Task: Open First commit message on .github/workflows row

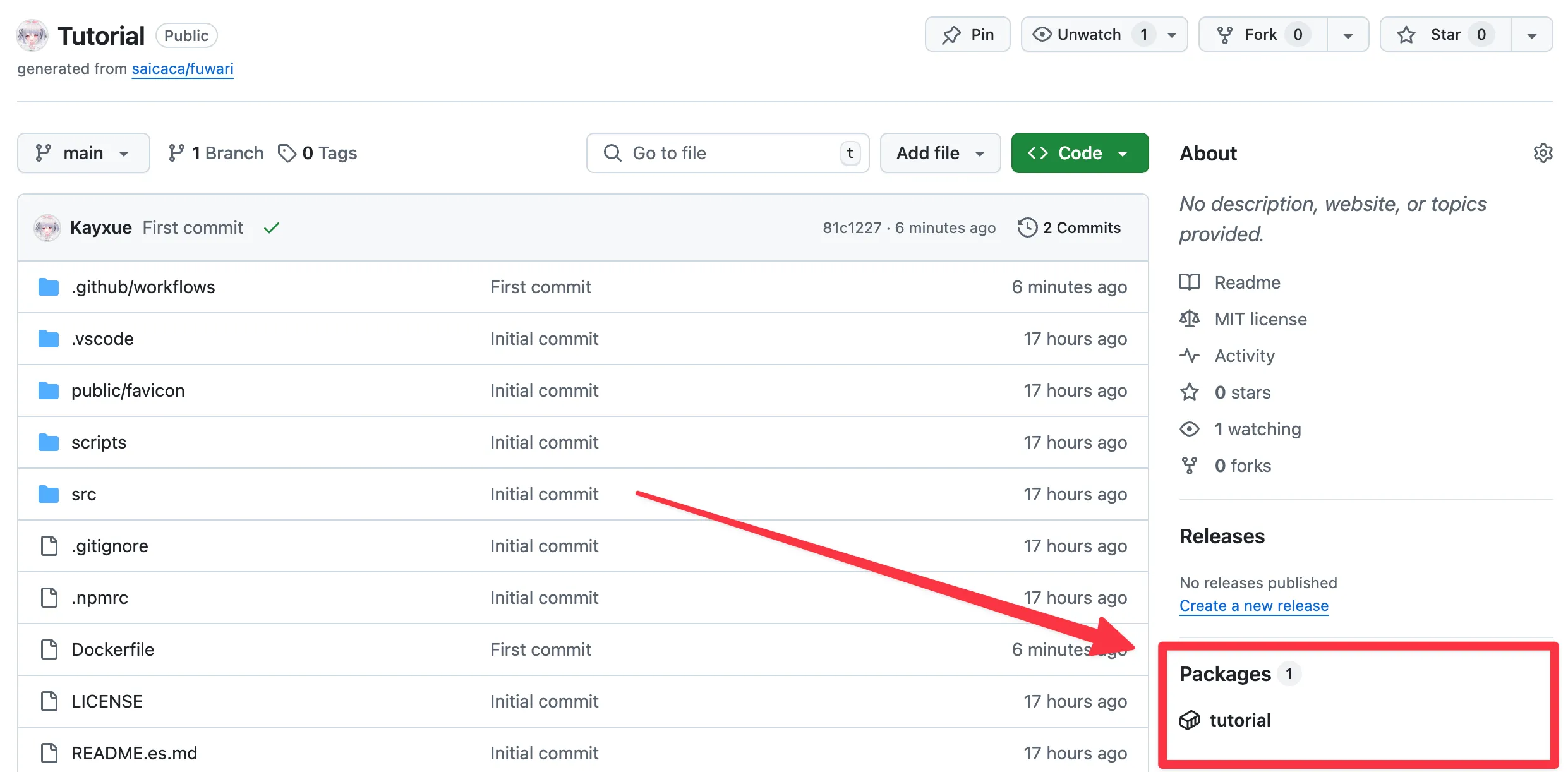Action: [541, 287]
